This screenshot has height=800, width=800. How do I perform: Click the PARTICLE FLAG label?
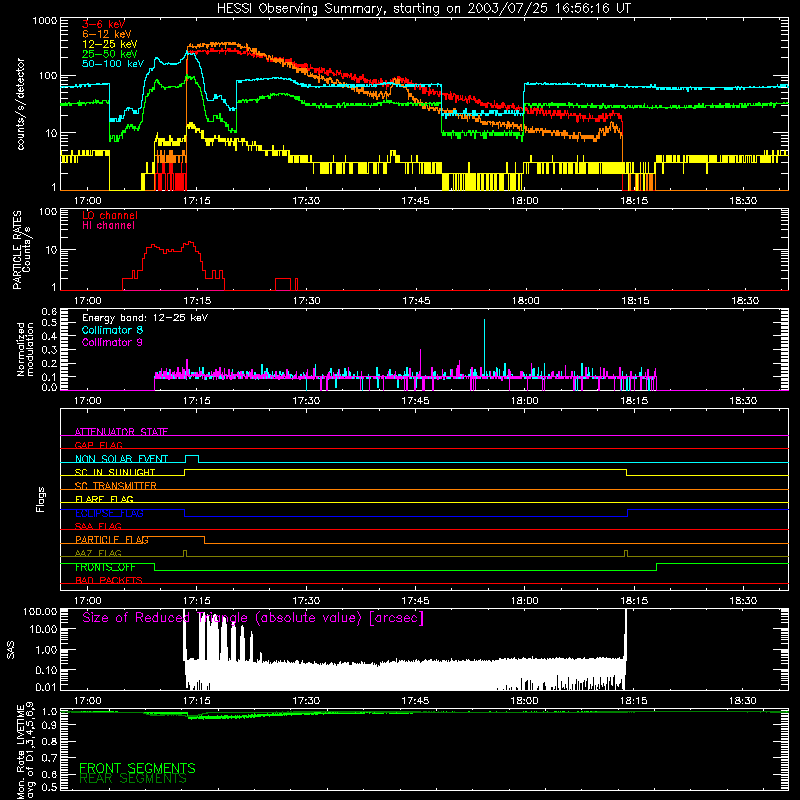coord(112,540)
